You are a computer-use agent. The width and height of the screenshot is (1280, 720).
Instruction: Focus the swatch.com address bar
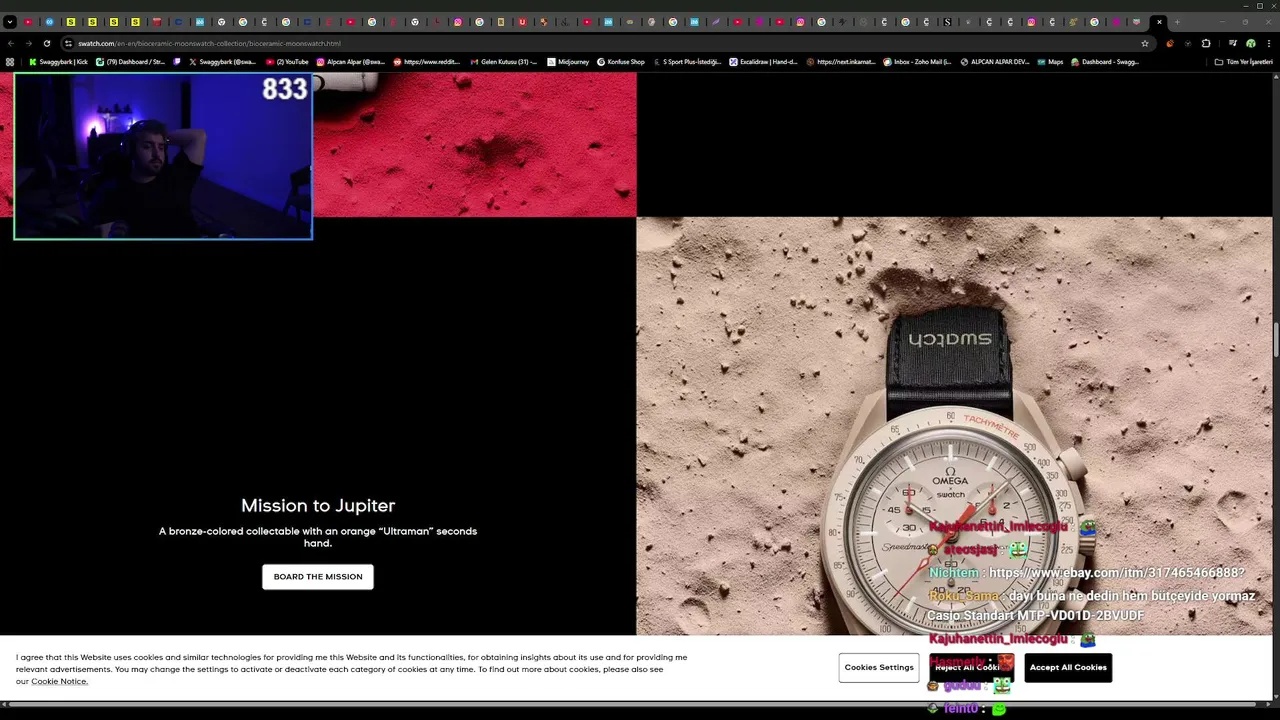(x=600, y=43)
